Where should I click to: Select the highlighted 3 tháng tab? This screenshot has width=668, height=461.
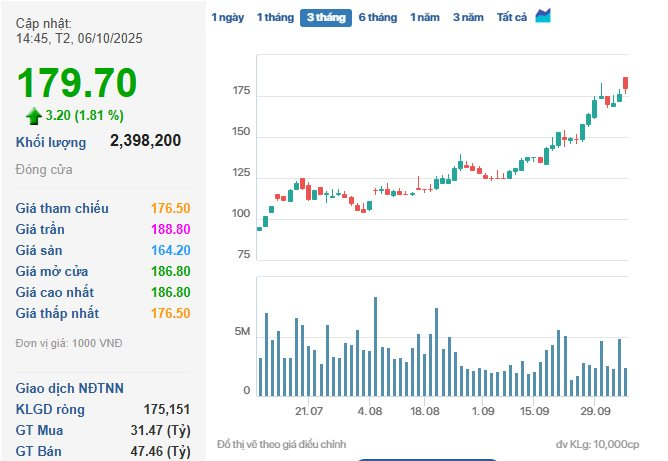[326, 17]
